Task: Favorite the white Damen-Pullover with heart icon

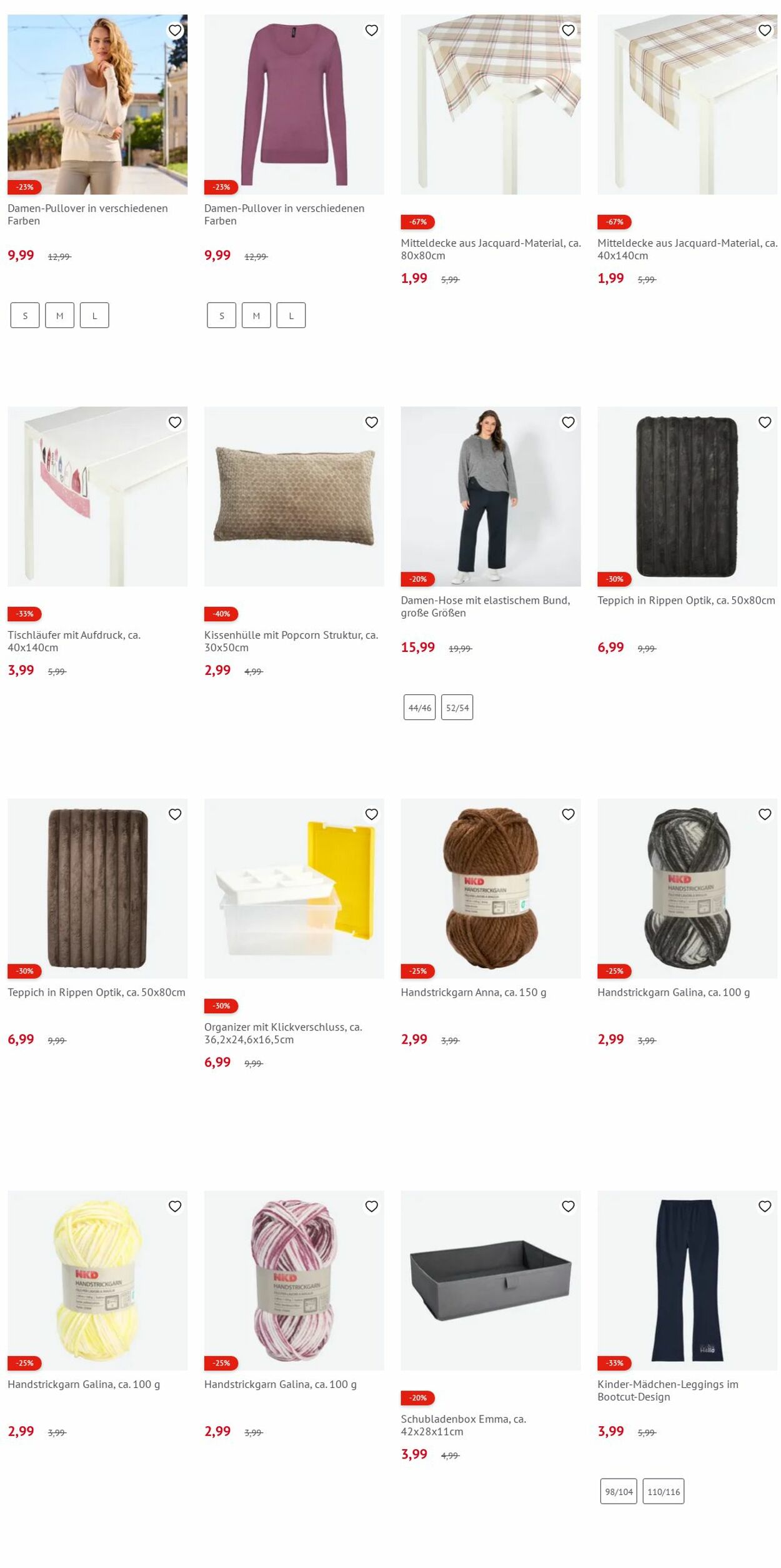Action: click(175, 31)
